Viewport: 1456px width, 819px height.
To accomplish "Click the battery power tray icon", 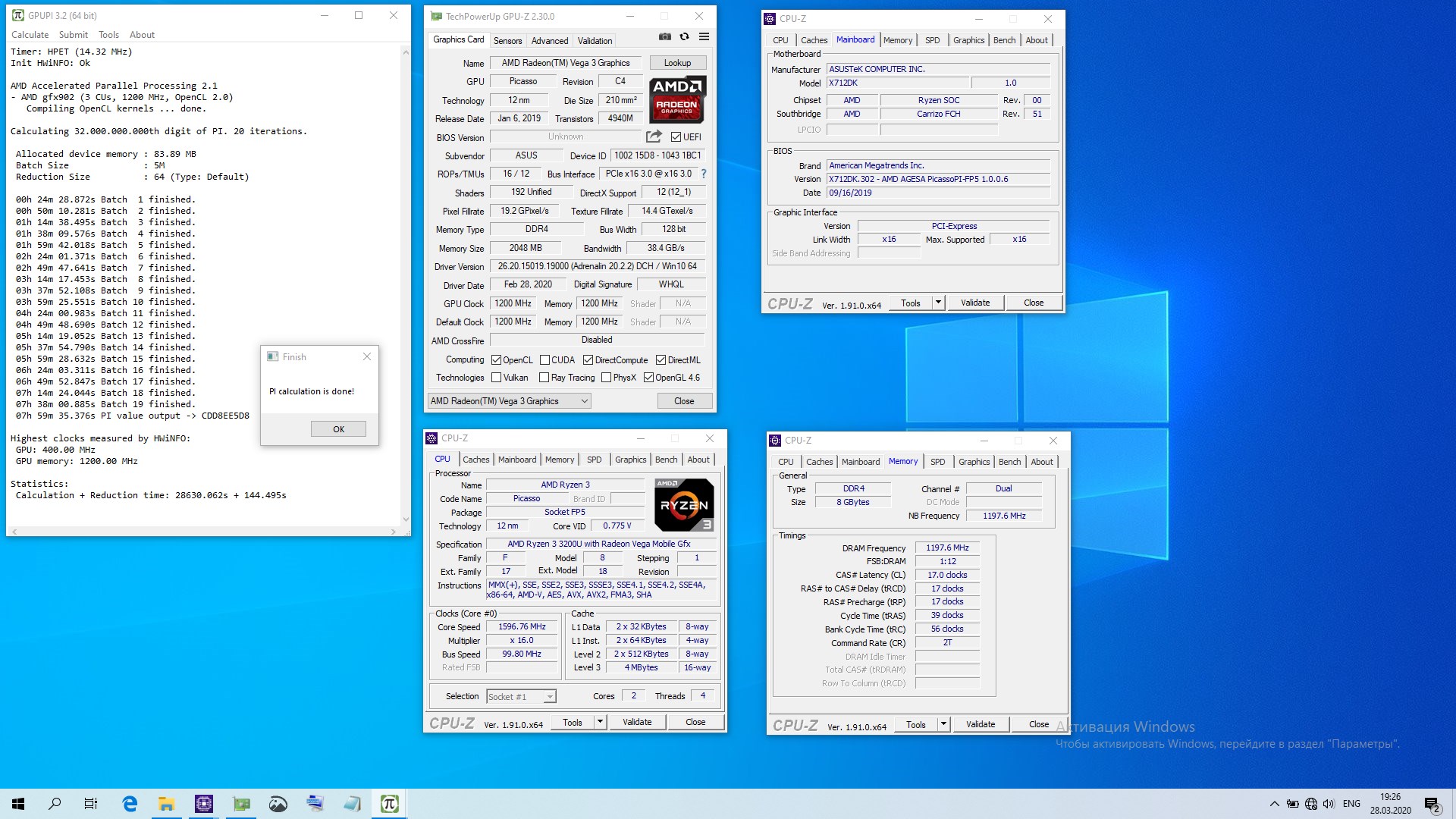I will (1293, 804).
